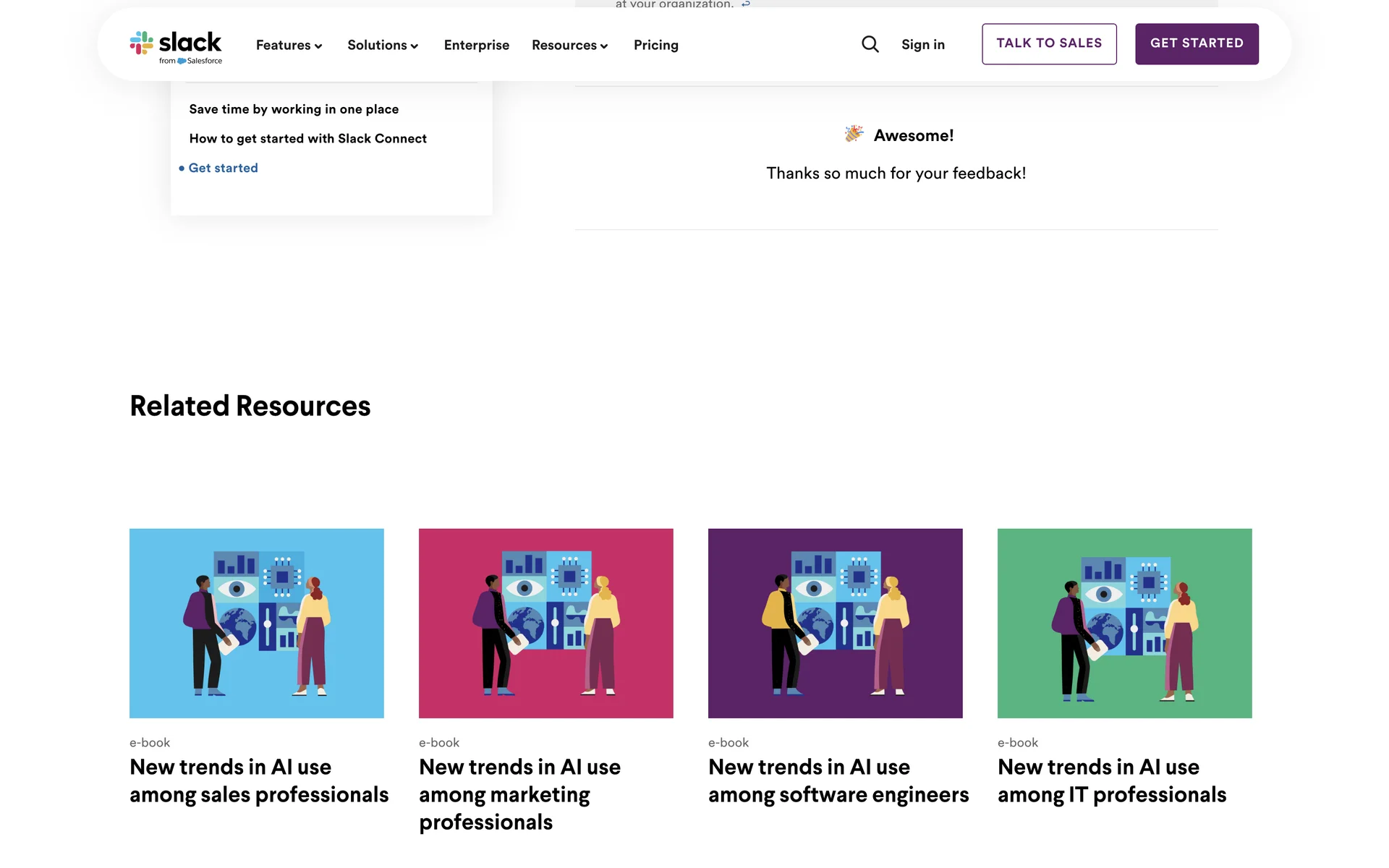Click the AI use among IT professionals title

(x=1112, y=780)
